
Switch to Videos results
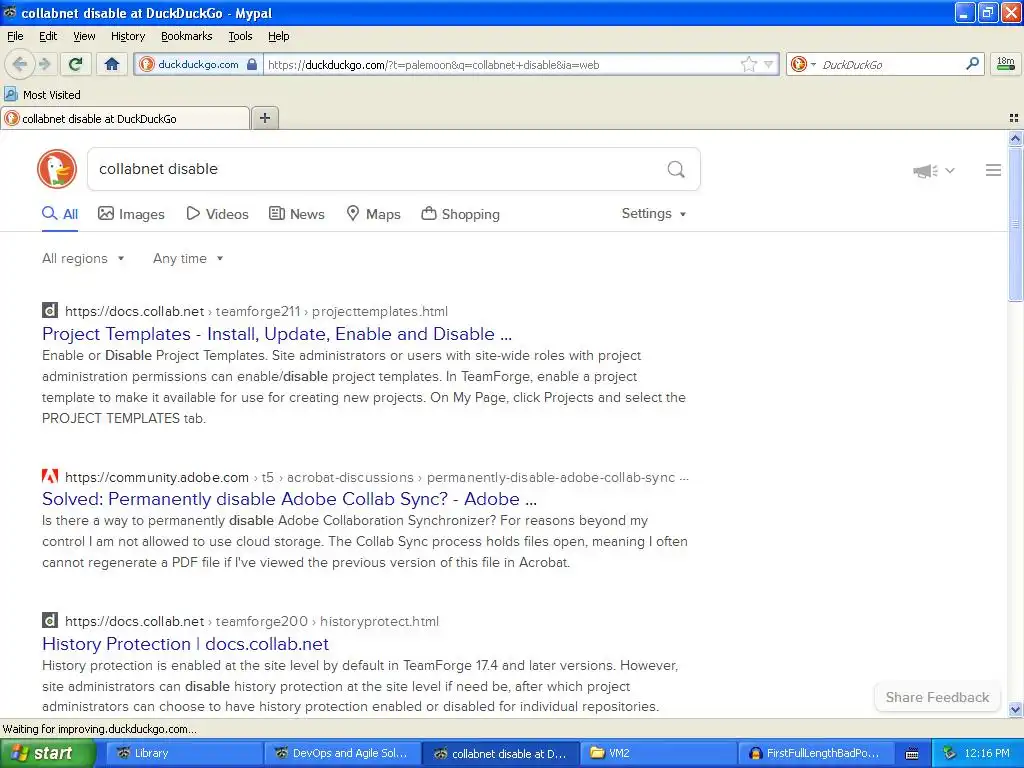coord(217,214)
